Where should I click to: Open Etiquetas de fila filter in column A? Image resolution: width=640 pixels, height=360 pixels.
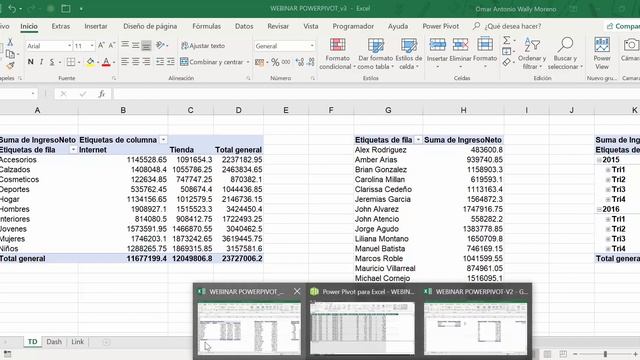pos(73,150)
